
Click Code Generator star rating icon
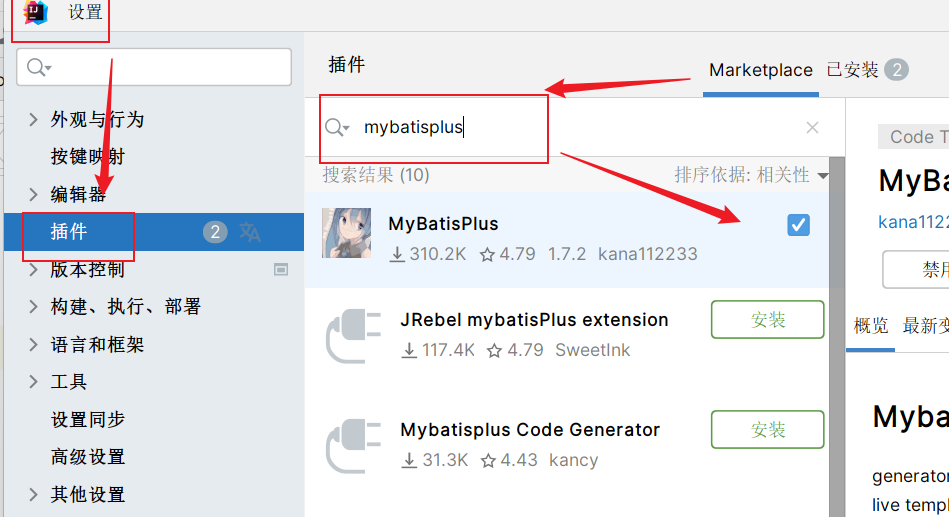click(488, 461)
